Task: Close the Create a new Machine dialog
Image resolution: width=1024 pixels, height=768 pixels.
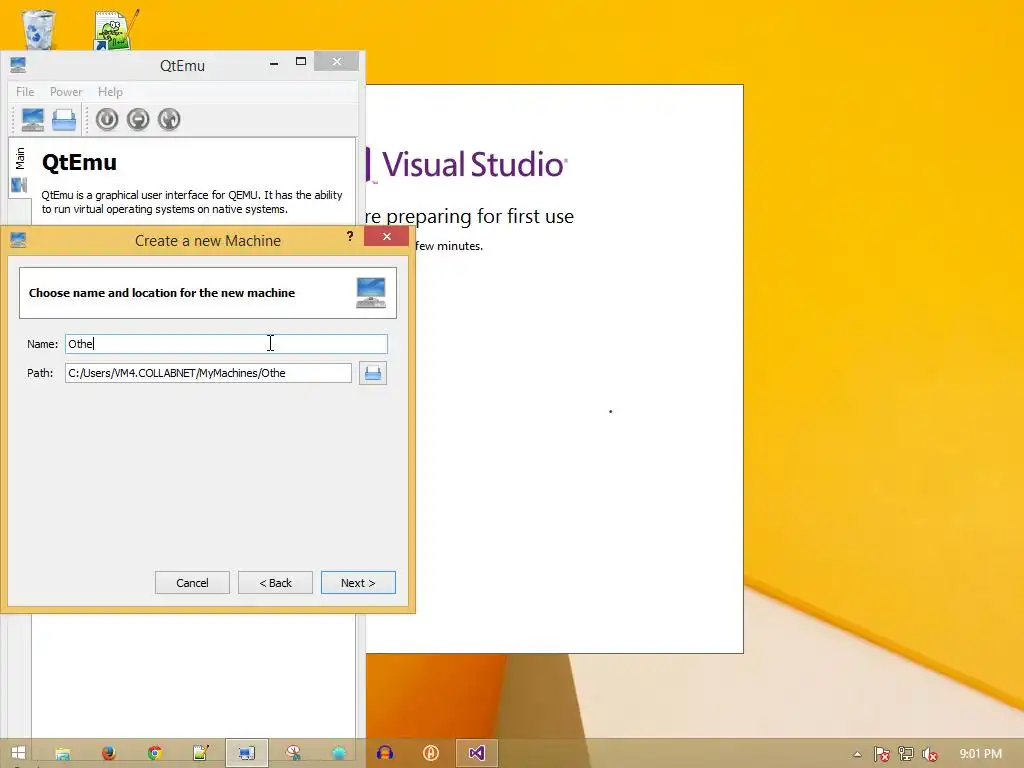Action: tap(387, 236)
